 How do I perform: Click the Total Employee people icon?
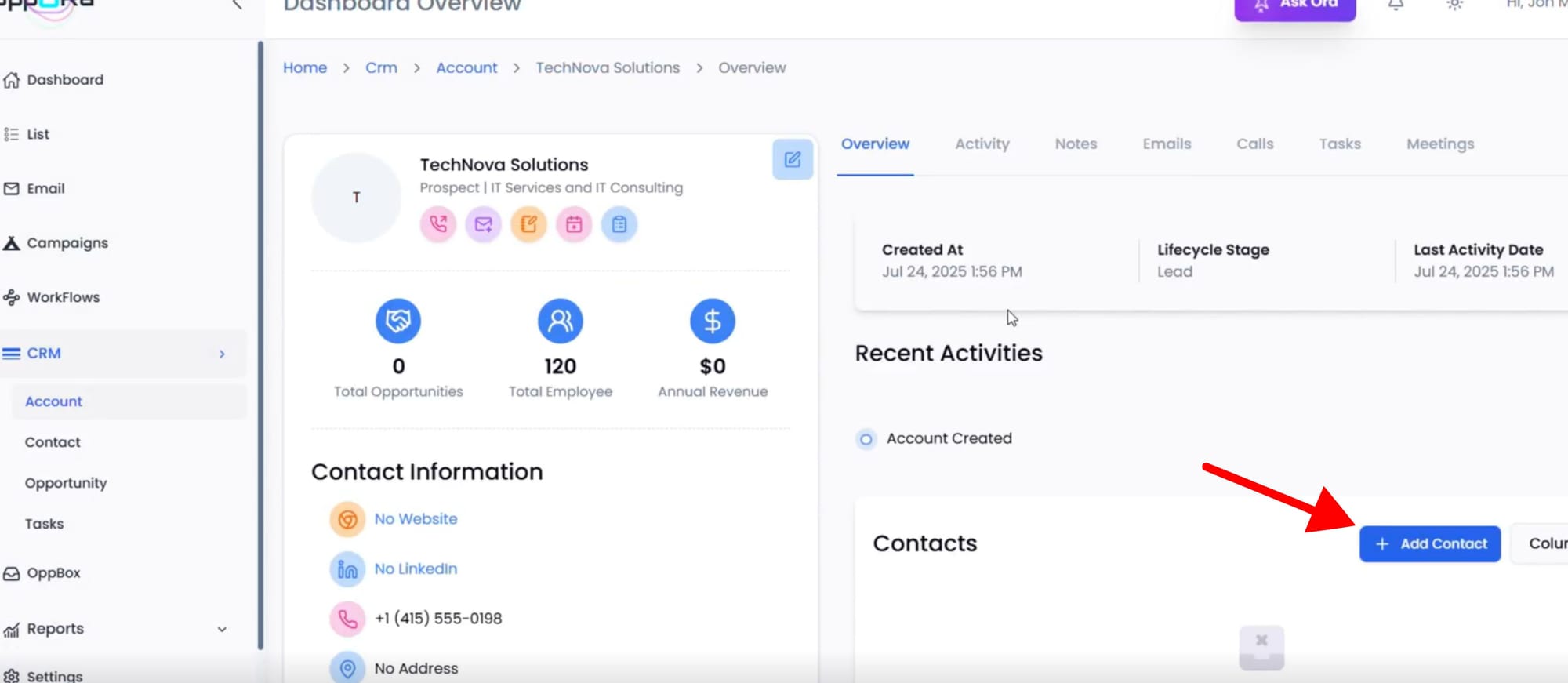coord(560,322)
